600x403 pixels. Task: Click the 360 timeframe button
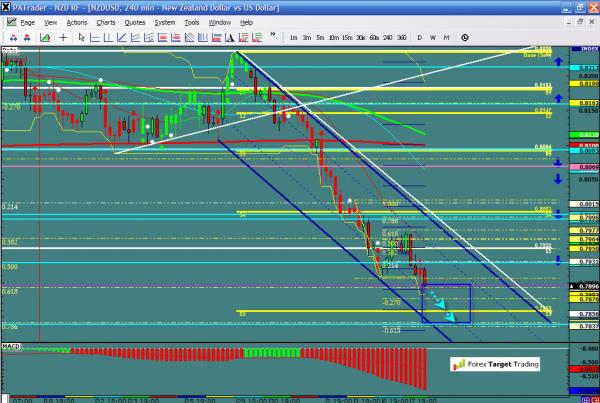pyautogui.click(x=401, y=38)
